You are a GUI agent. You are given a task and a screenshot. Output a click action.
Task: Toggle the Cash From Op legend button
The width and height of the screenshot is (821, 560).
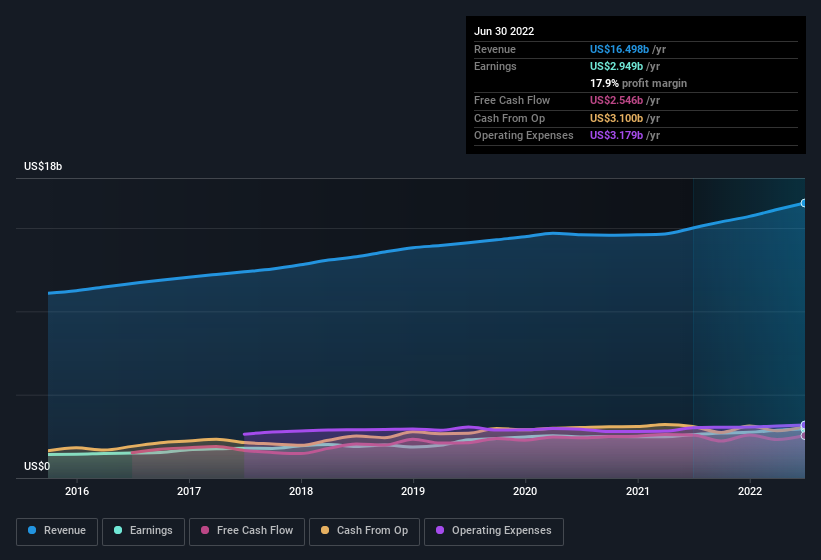pyautogui.click(x=364, y=532)
